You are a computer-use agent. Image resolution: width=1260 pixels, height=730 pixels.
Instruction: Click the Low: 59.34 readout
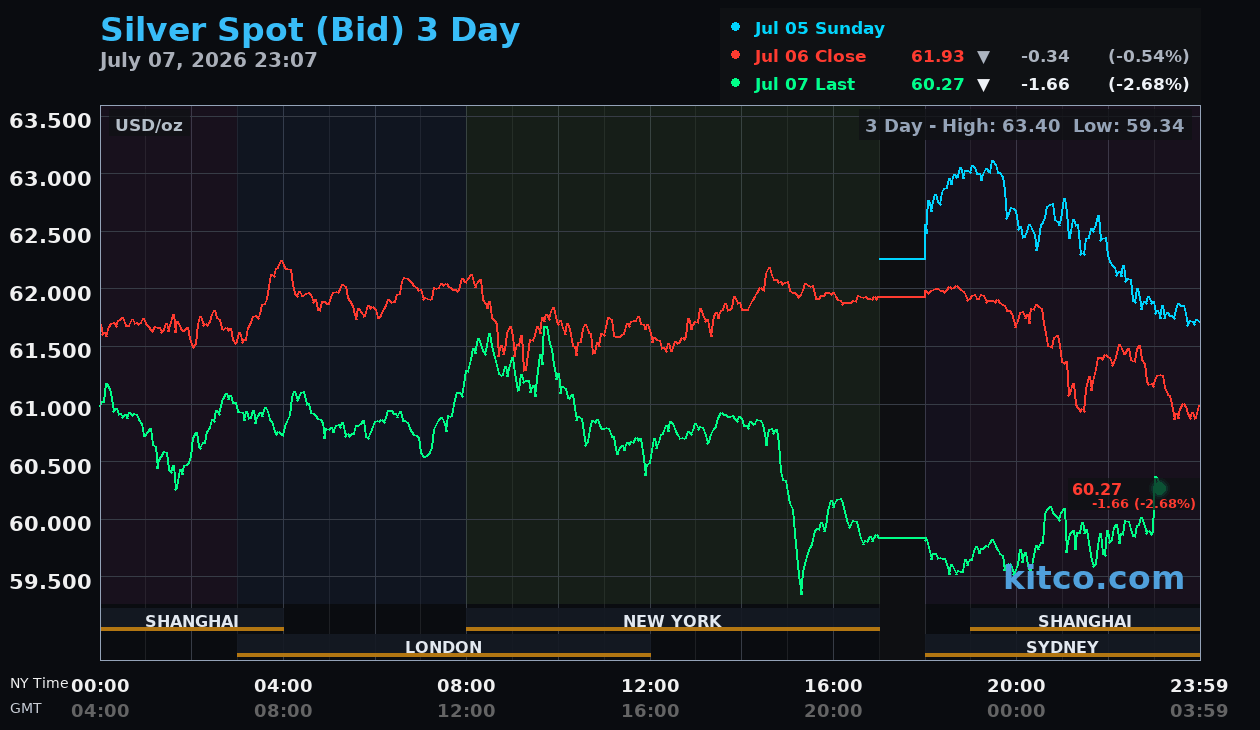[x=1128, y=125]
